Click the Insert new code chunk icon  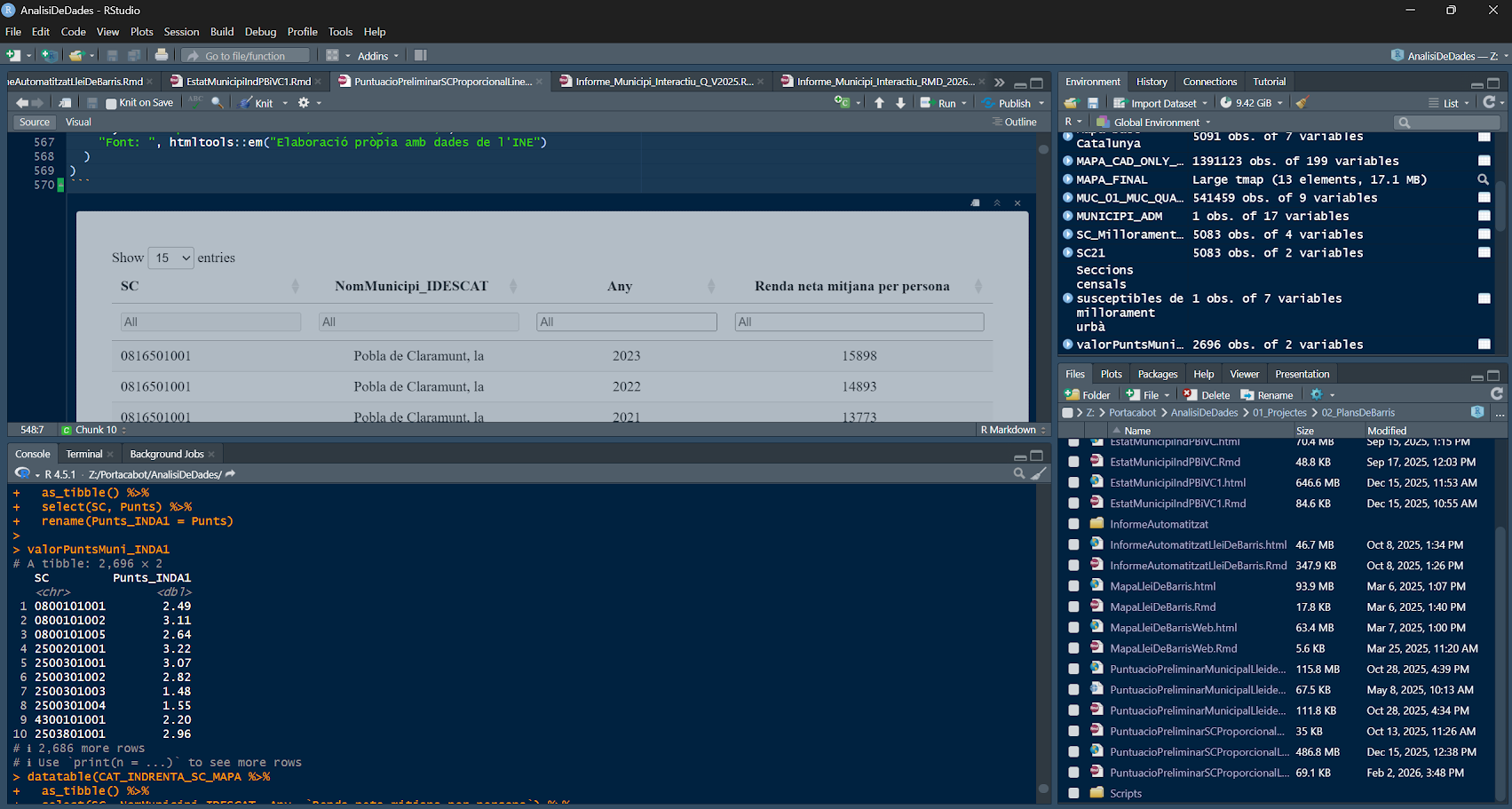pos(843,103)
